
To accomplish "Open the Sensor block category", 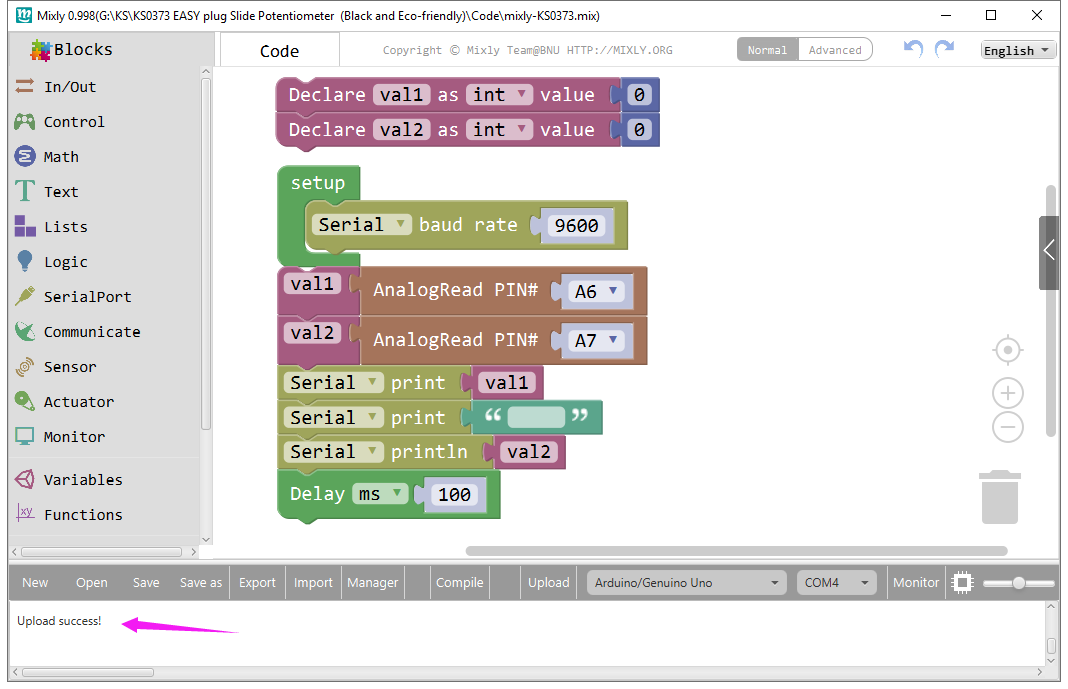I will click(70, 367).
